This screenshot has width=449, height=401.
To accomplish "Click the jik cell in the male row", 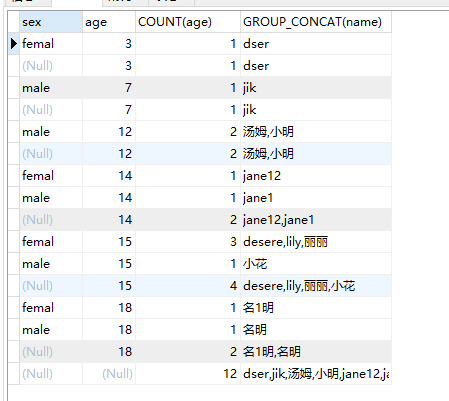I will coord(316,88).
